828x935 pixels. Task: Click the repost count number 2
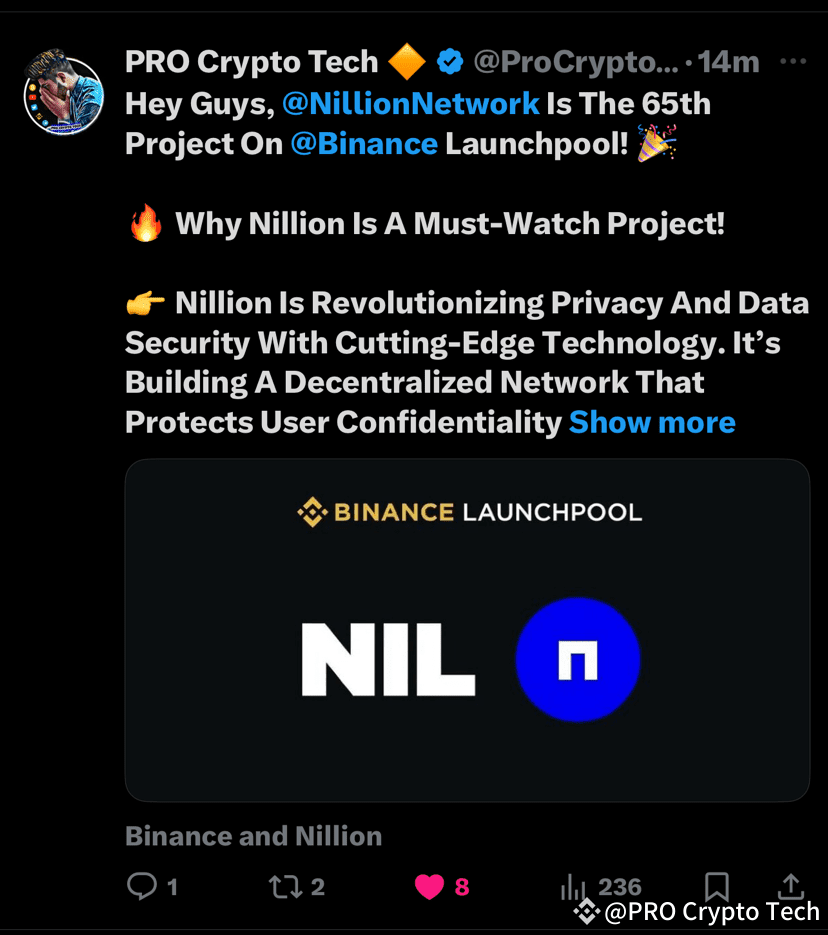[x=315, y=886]
